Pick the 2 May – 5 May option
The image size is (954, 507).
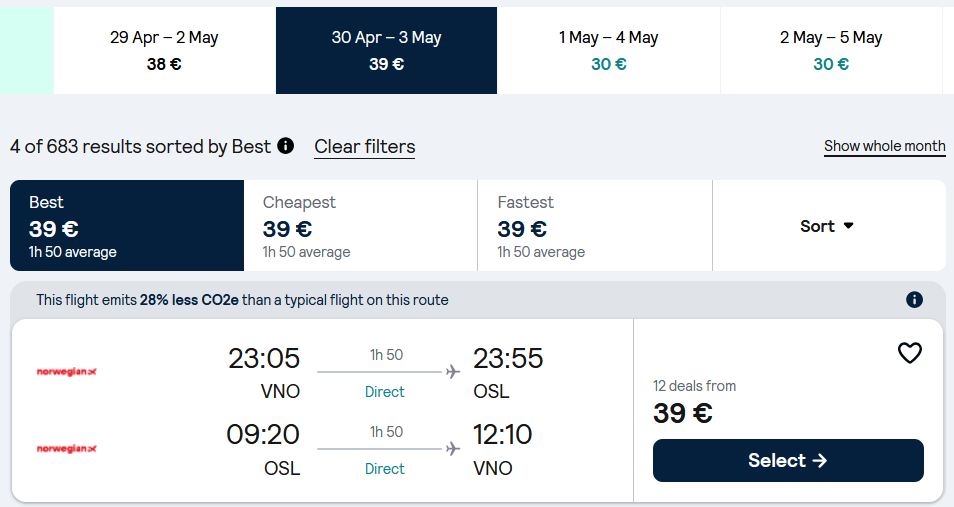(x=830, y=50)
